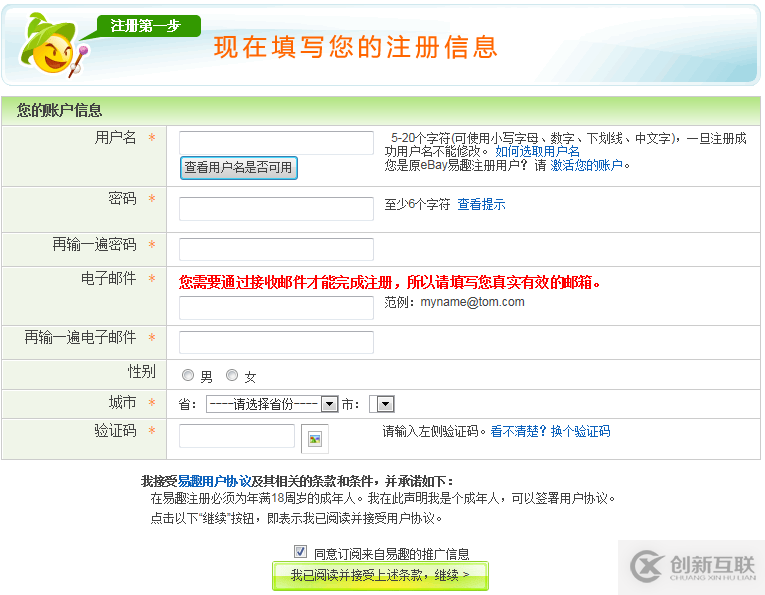765x595 pixels.
Task: Open the 市 city dropdown
Action: [x=382, y=404]
